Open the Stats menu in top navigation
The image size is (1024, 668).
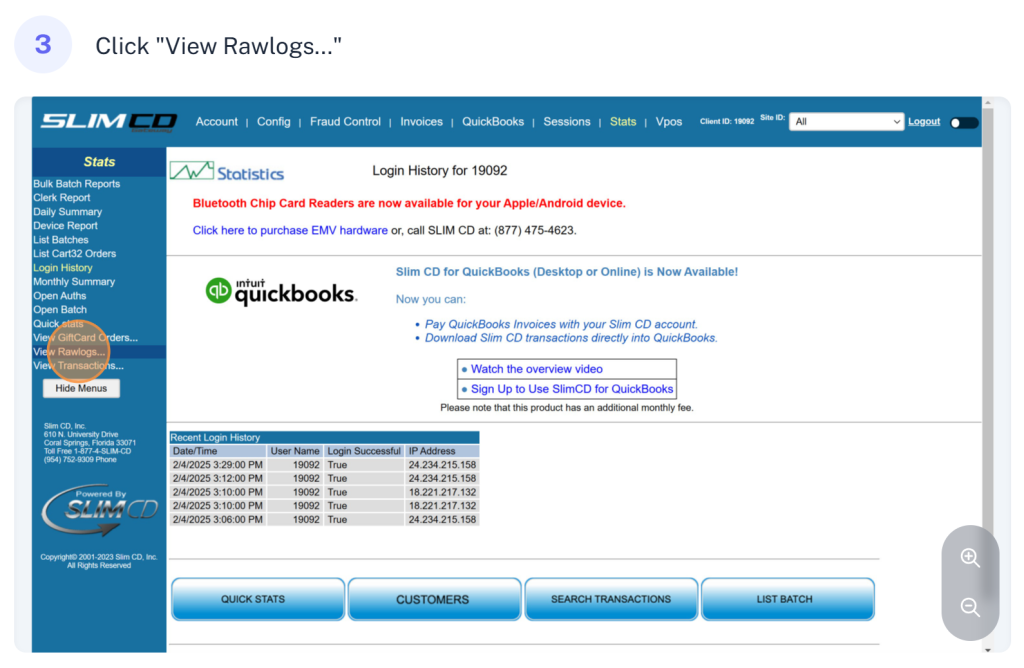[623, 122]
